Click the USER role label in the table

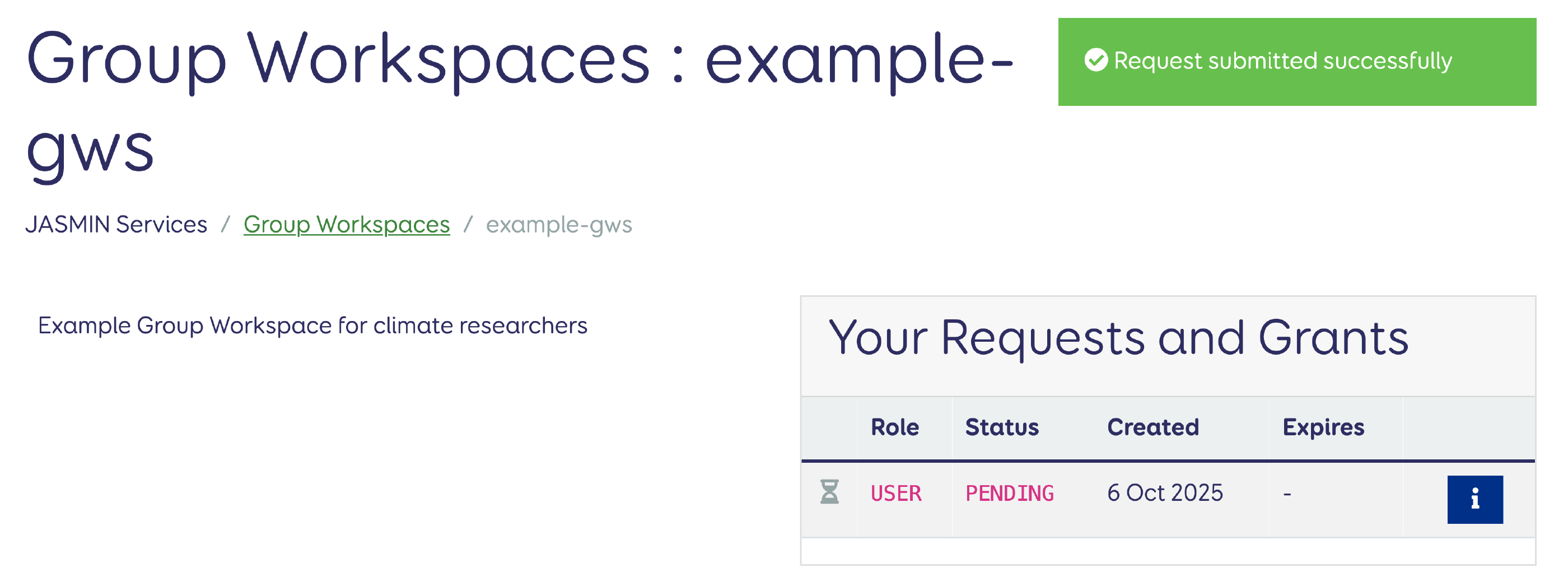(896, 494)
